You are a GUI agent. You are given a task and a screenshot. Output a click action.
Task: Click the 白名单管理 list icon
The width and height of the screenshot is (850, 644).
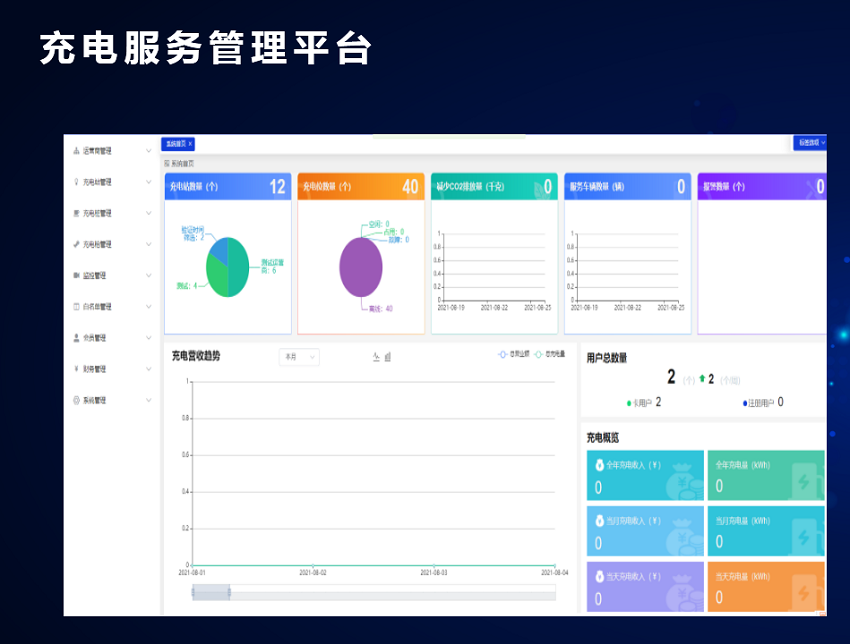76,307
